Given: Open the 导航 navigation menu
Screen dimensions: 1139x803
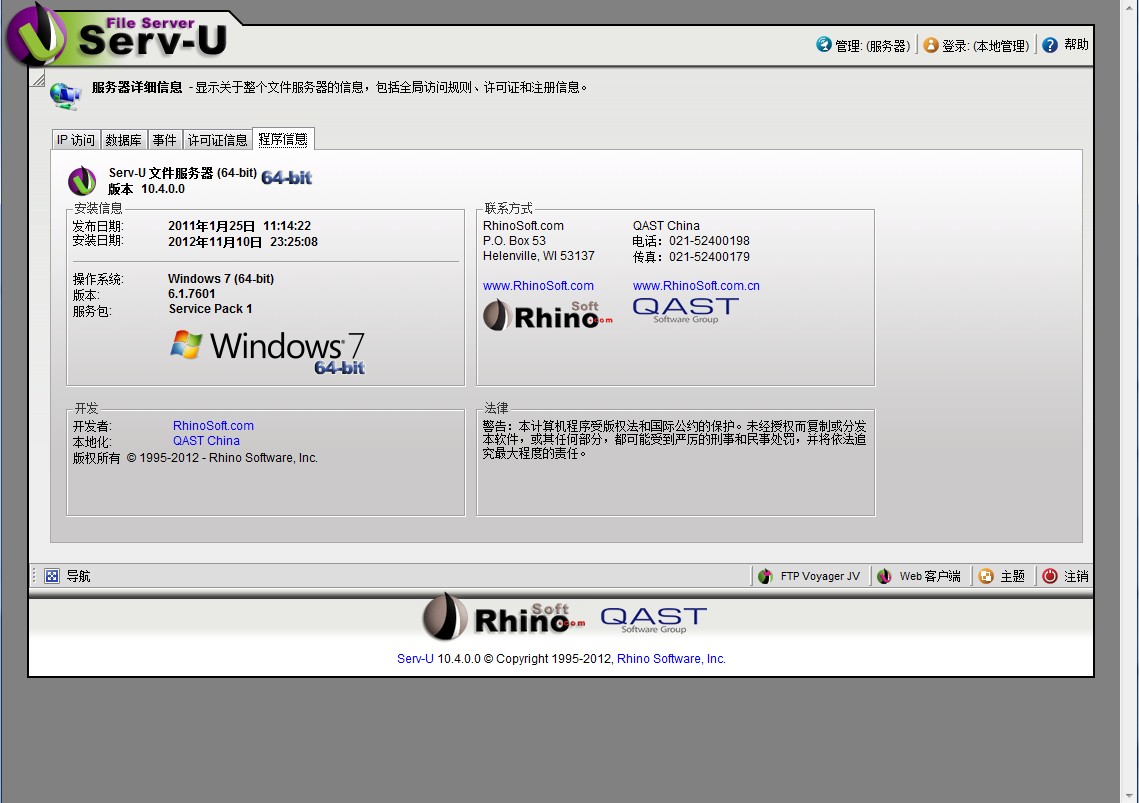Looking at the screenshot, I should click(x=67, y=576).
